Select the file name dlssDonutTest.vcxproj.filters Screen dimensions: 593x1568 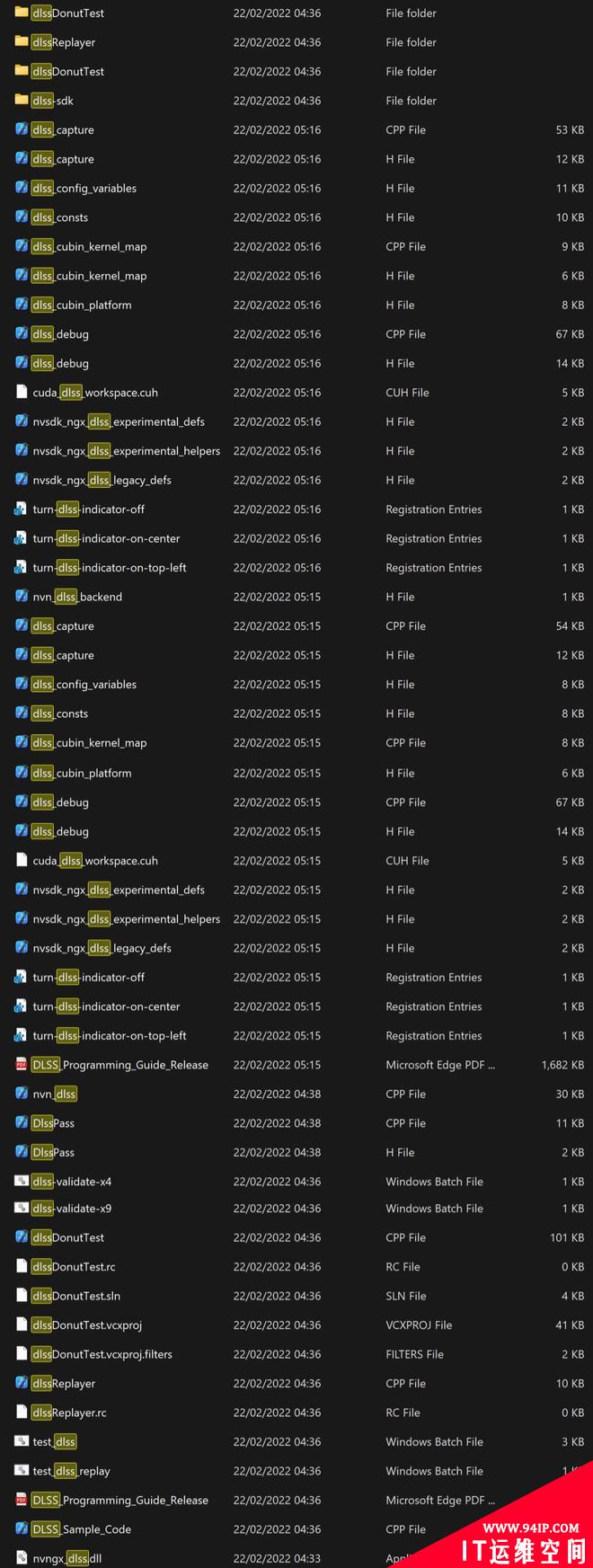click(x=102, y=1354)
